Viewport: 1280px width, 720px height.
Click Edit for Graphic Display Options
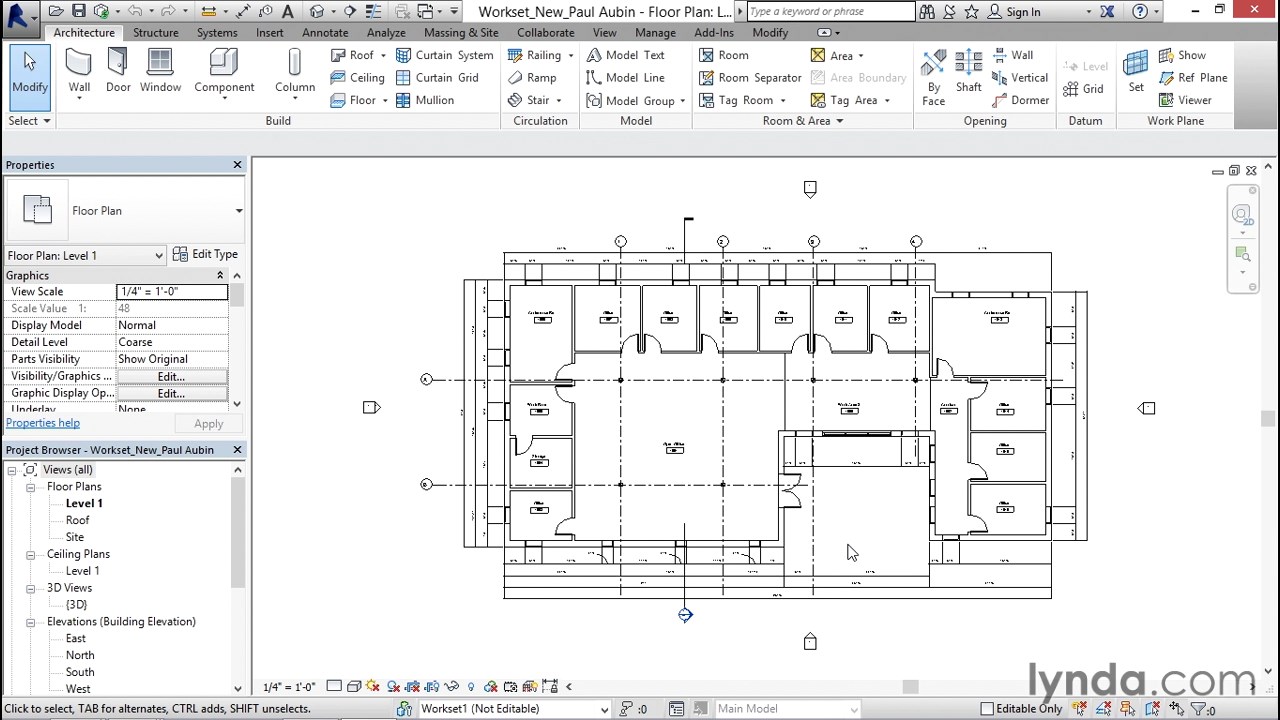coord(172,393)
